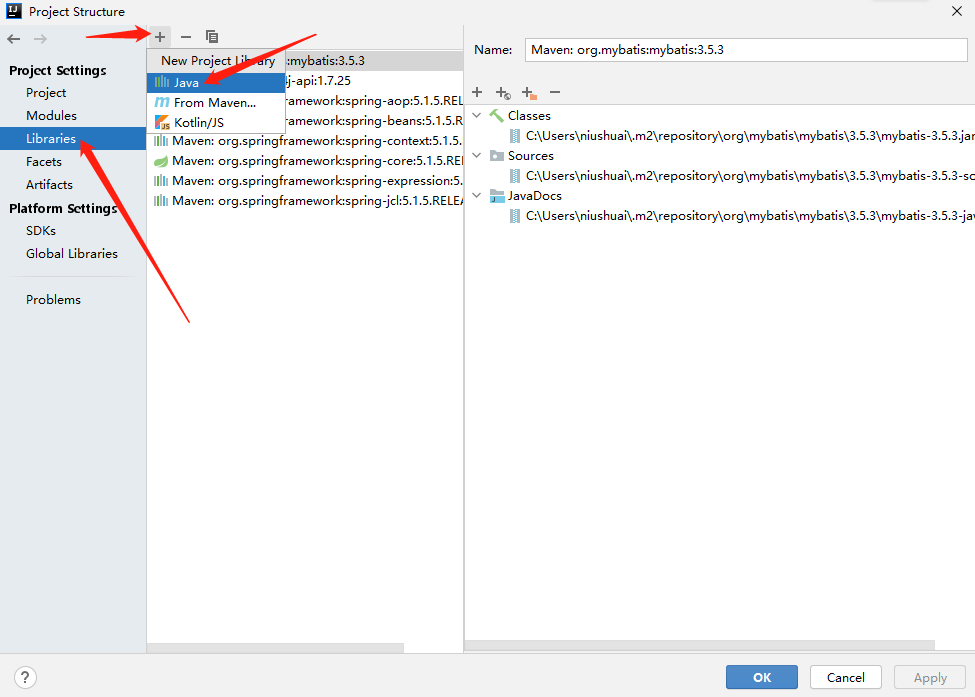The image size is (975, 697).
Task: Select the spring-core:5.1.5 library row
Action: [305, 161]
